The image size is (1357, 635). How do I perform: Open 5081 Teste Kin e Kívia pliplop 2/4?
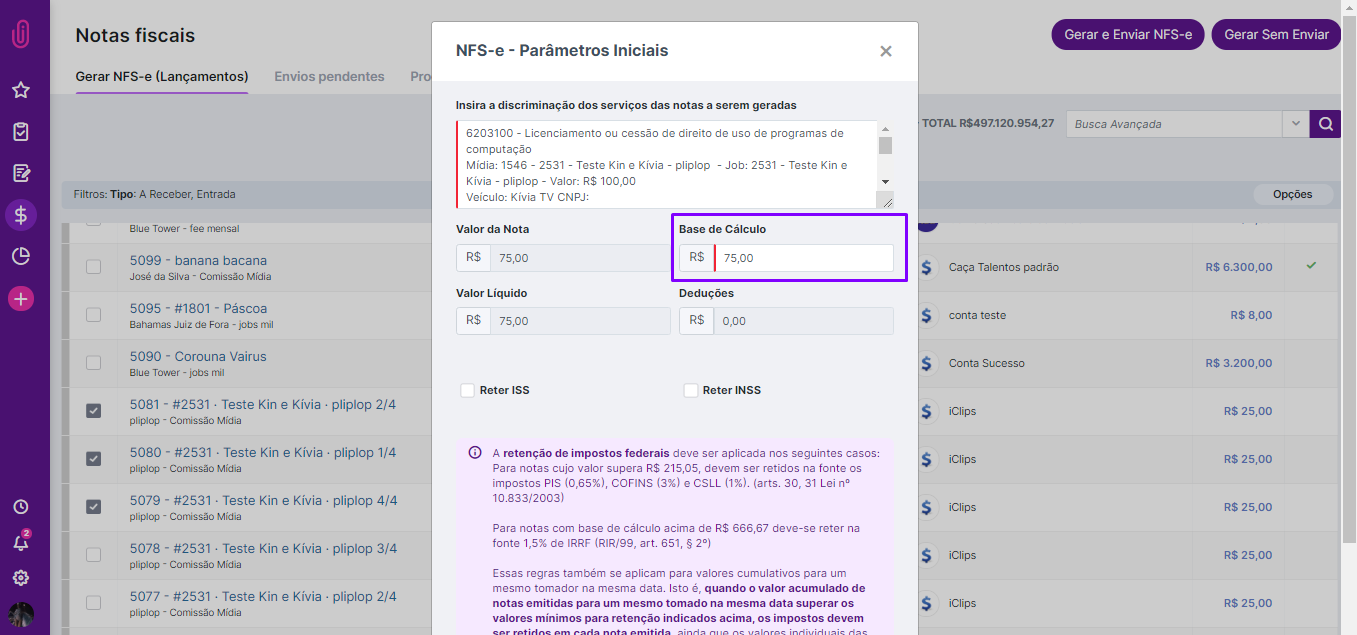(263, 405)
